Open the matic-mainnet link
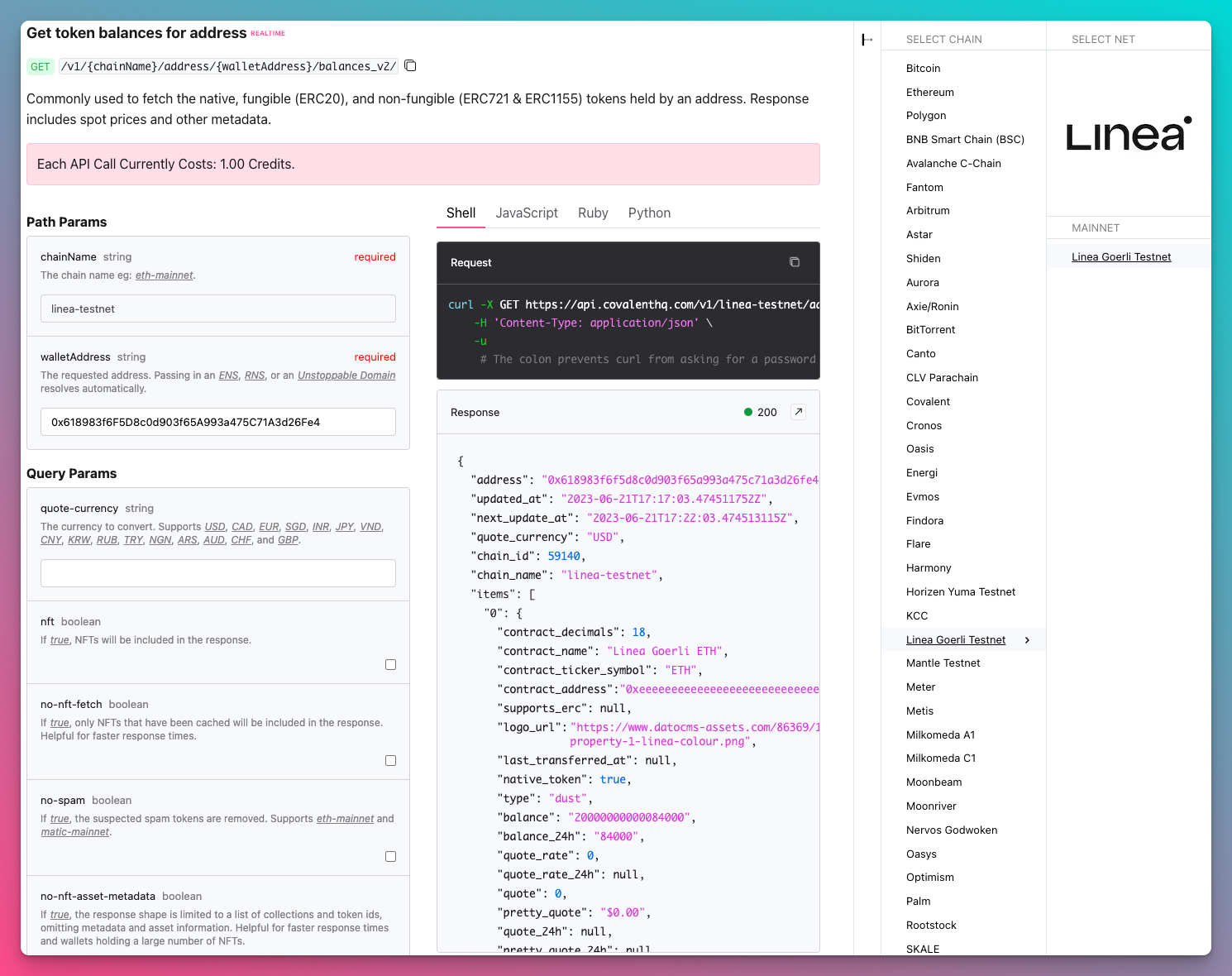1232x976 pixels. pos(75,832)
